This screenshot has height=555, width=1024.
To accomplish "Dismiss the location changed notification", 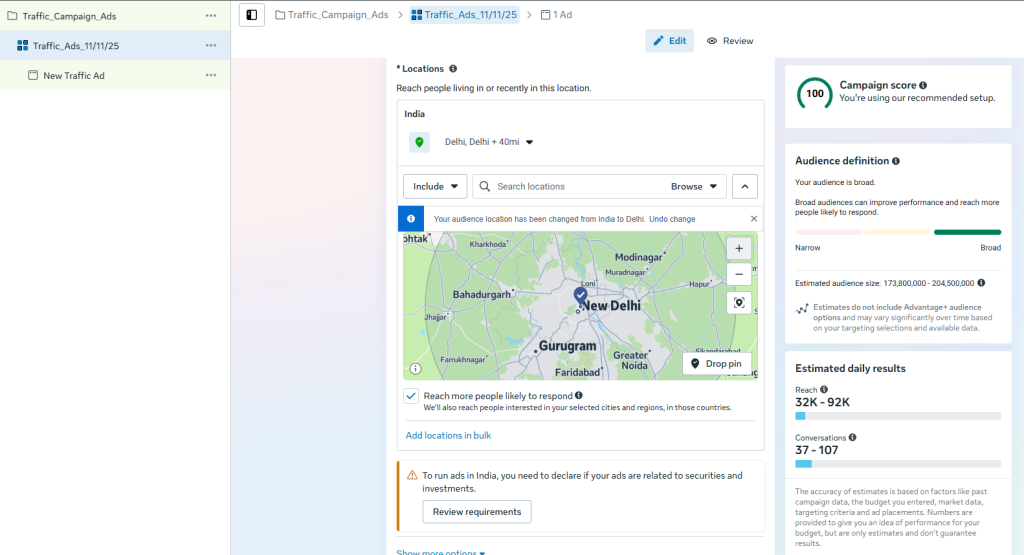I will click(x=754, y=219).
